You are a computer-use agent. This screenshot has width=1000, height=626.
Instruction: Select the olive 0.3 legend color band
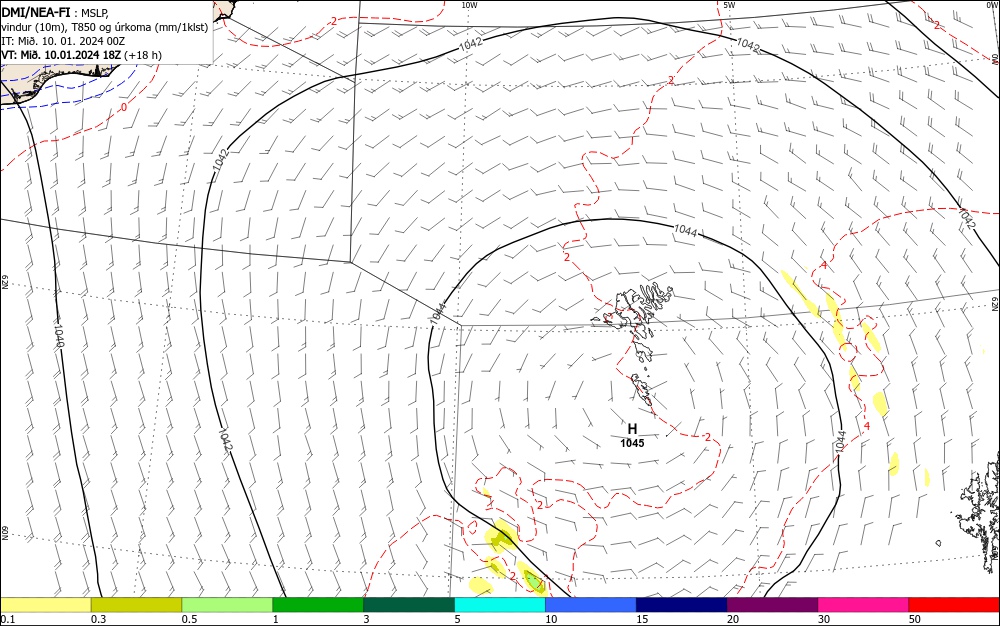136,605
